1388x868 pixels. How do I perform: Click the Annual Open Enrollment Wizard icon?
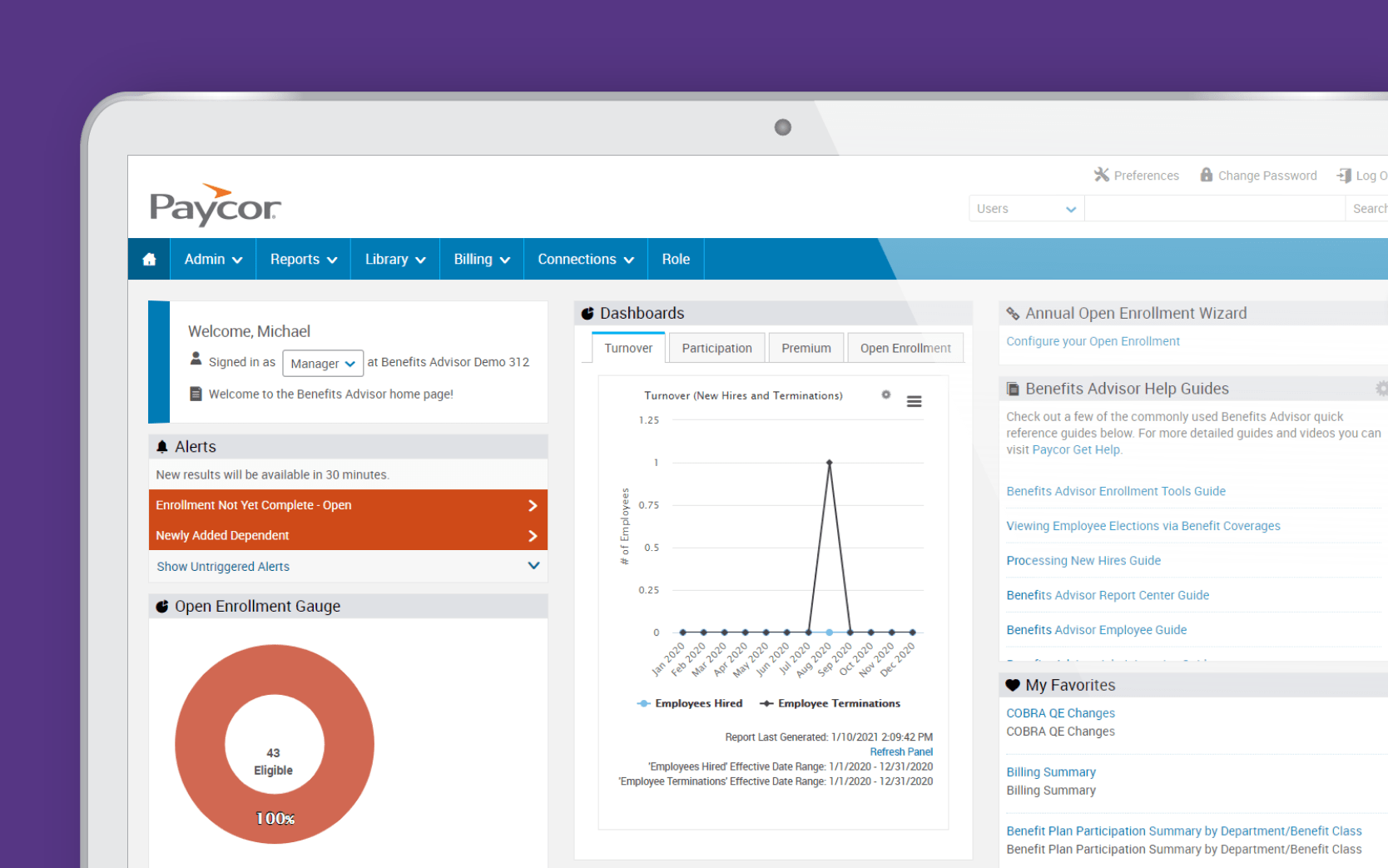1013,314
